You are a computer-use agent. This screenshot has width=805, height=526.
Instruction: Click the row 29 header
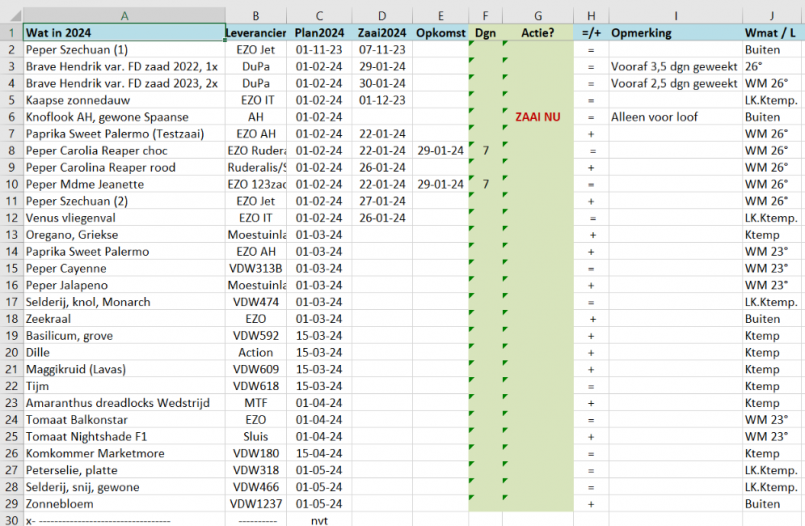(x=11, y=504)
